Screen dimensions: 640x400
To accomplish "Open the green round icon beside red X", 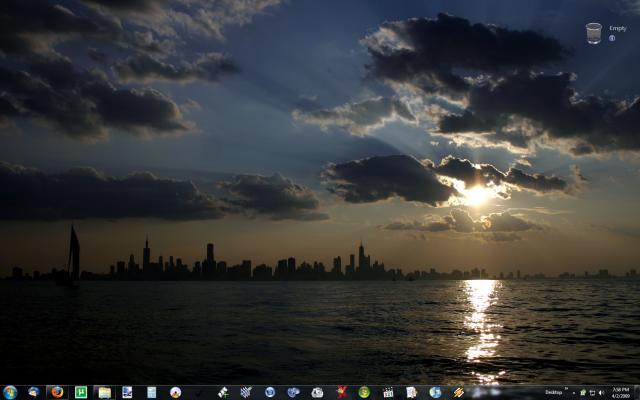I will [364, 392].
